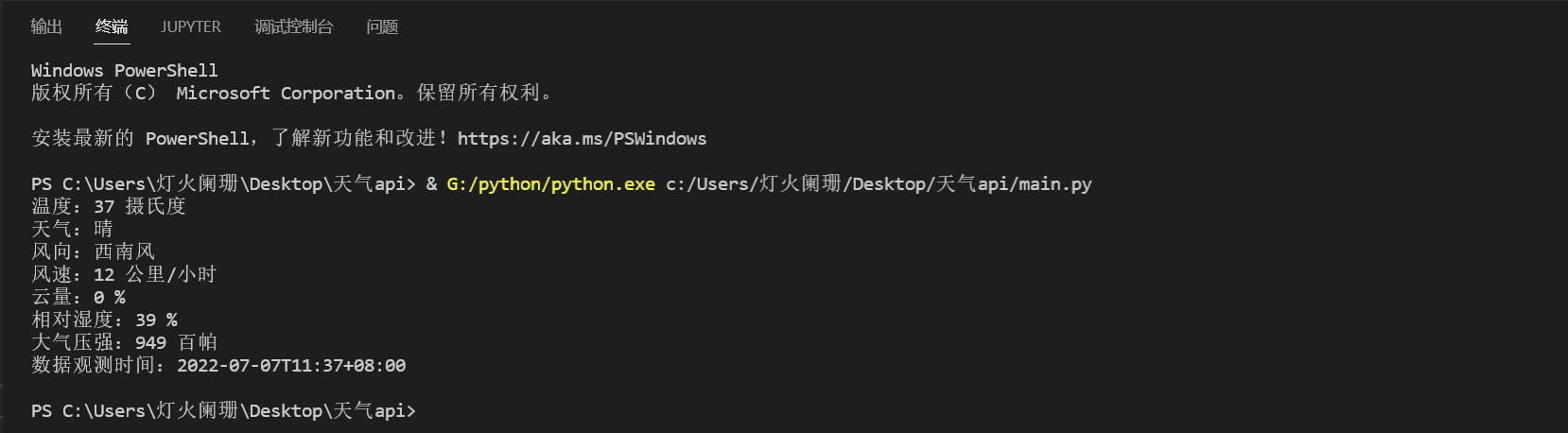Click the 2022-07-07T11:37+08:00 timestamp

(x=291, y=366)
